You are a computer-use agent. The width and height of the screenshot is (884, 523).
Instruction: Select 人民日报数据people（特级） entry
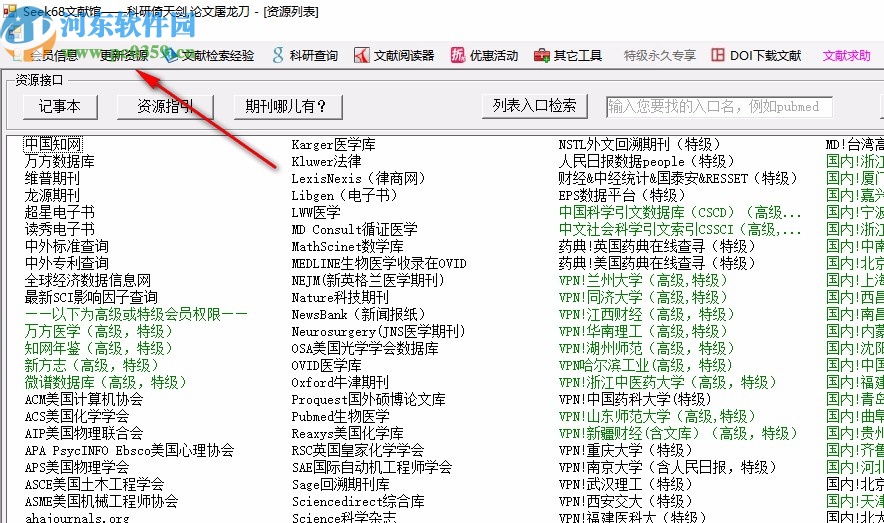click(646, 162)
